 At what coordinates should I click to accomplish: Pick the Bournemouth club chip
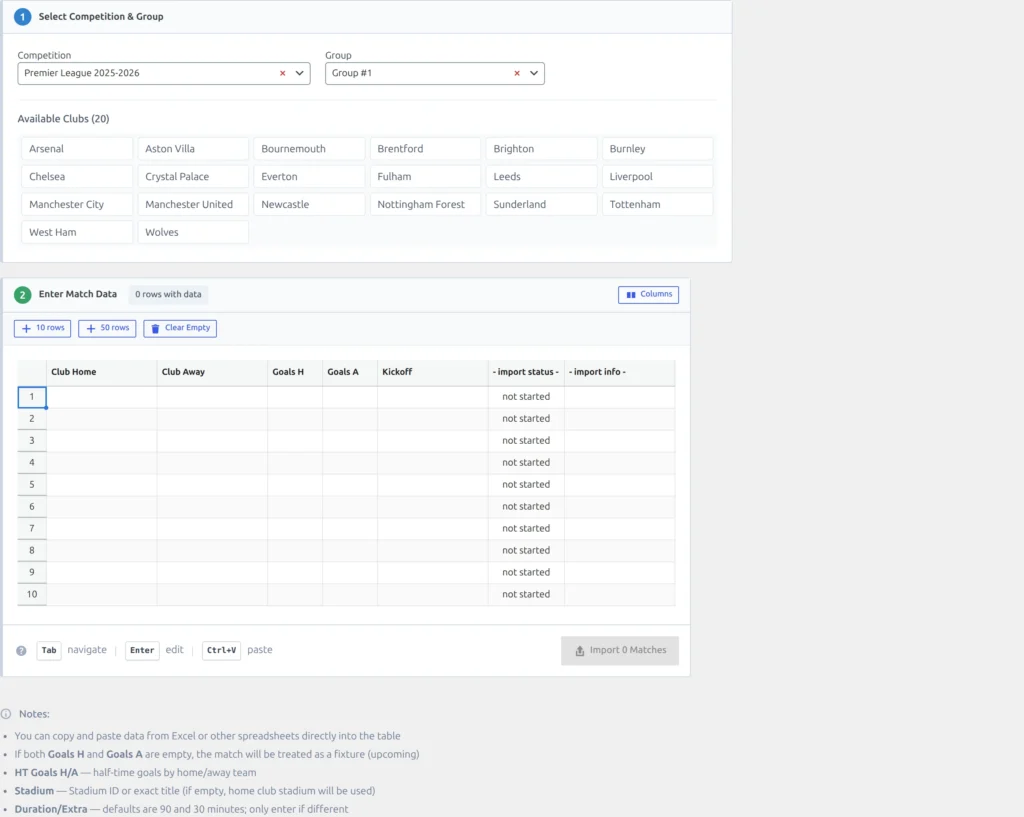pyautogui.click(x=310, y=149)
